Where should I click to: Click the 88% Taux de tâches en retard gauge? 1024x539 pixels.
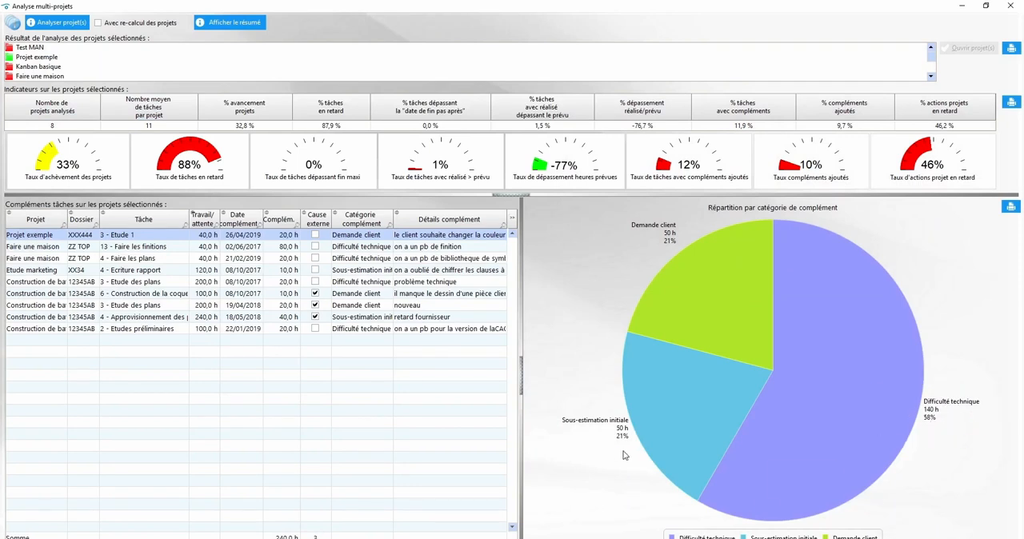pos(189,161)
